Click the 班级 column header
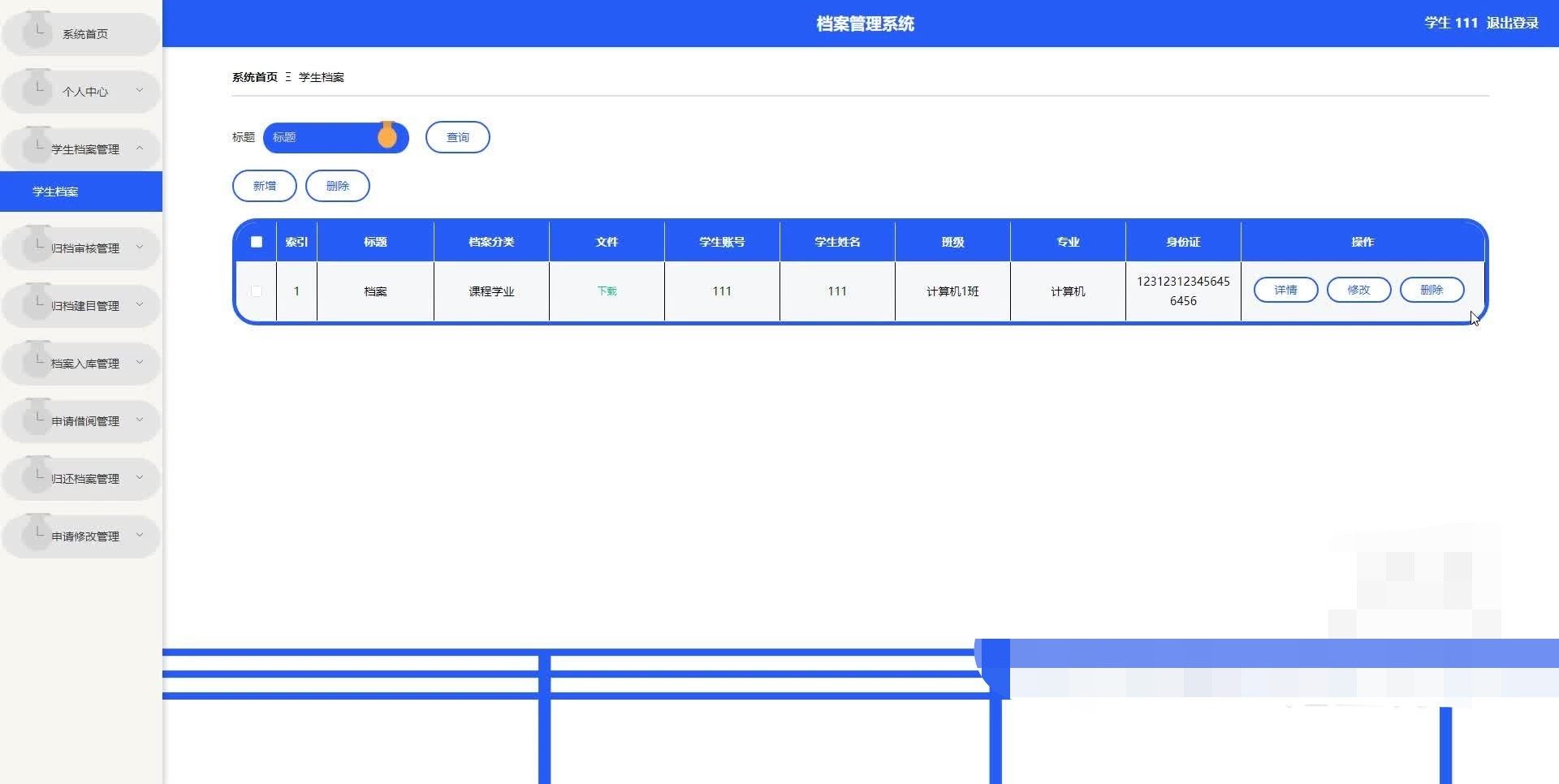1559x784 pixels. point(952,242)
